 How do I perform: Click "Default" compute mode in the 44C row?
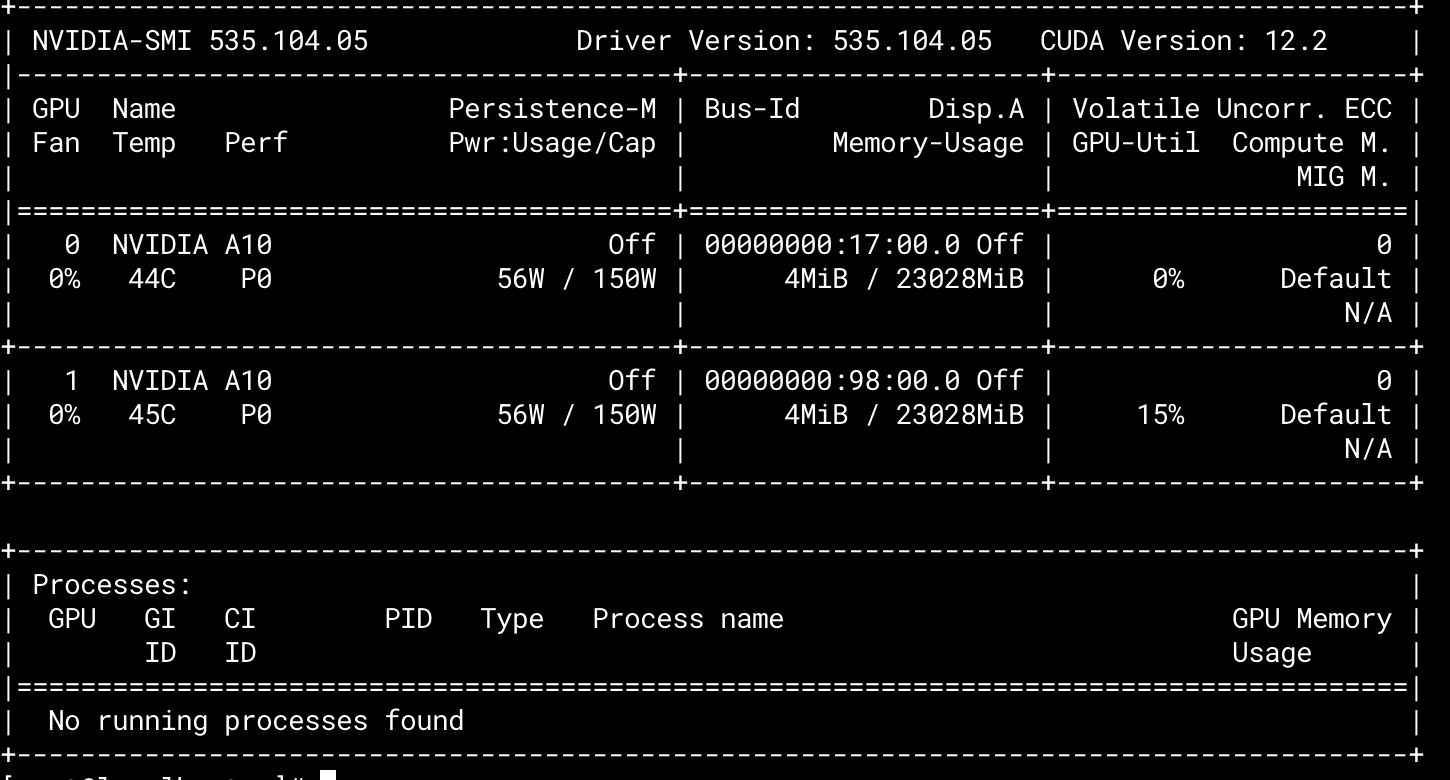[1336, 279]
